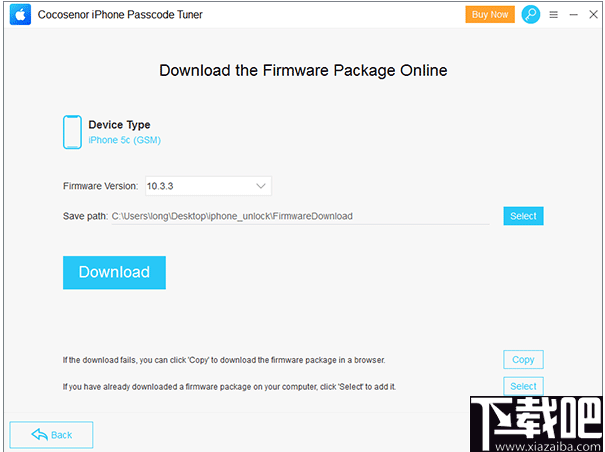Click the iPhone 5c (GSM) device label
The height and width of the screenshot is (452, 605).
(x=124, y=140)
